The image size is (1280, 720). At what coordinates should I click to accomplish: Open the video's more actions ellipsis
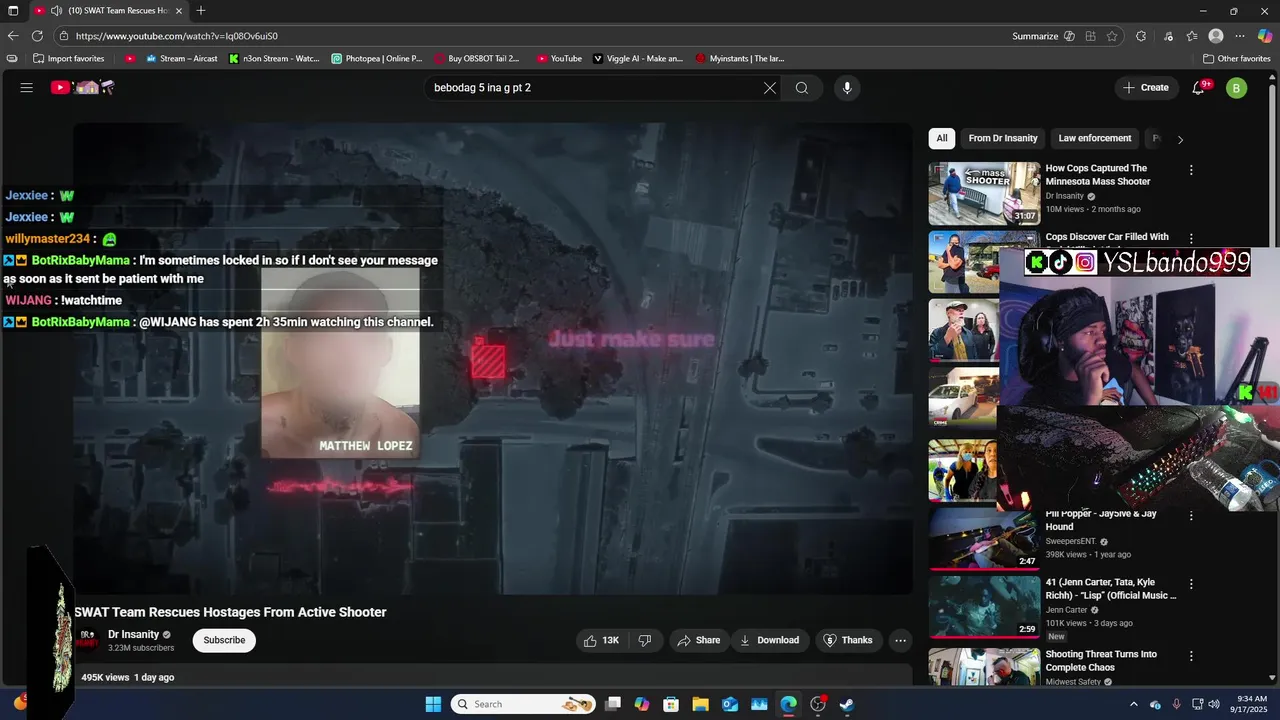tap(900, 640)
